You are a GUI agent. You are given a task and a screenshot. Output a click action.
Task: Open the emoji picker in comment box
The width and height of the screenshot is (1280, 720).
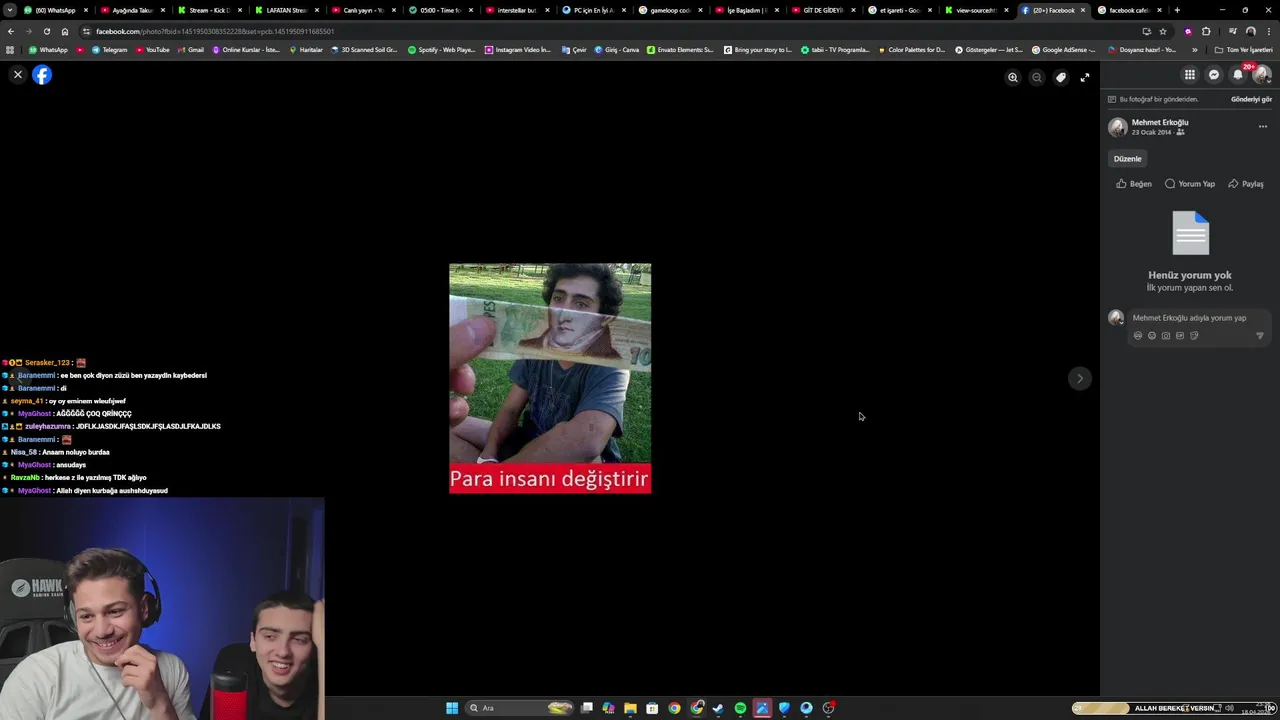point(1152,336)
